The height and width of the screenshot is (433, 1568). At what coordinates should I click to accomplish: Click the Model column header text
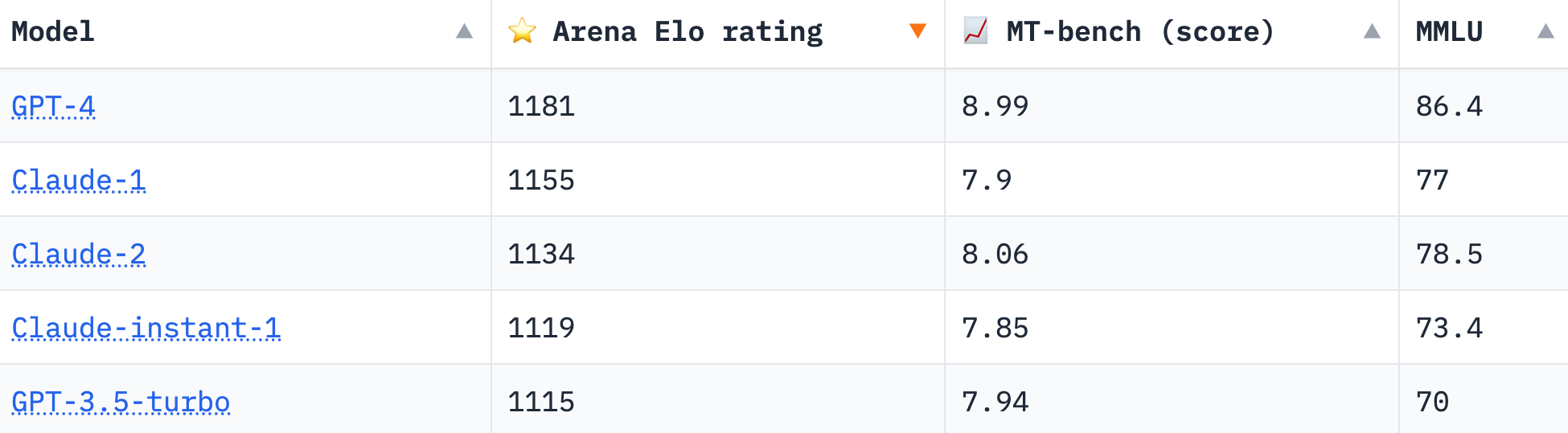53,31
